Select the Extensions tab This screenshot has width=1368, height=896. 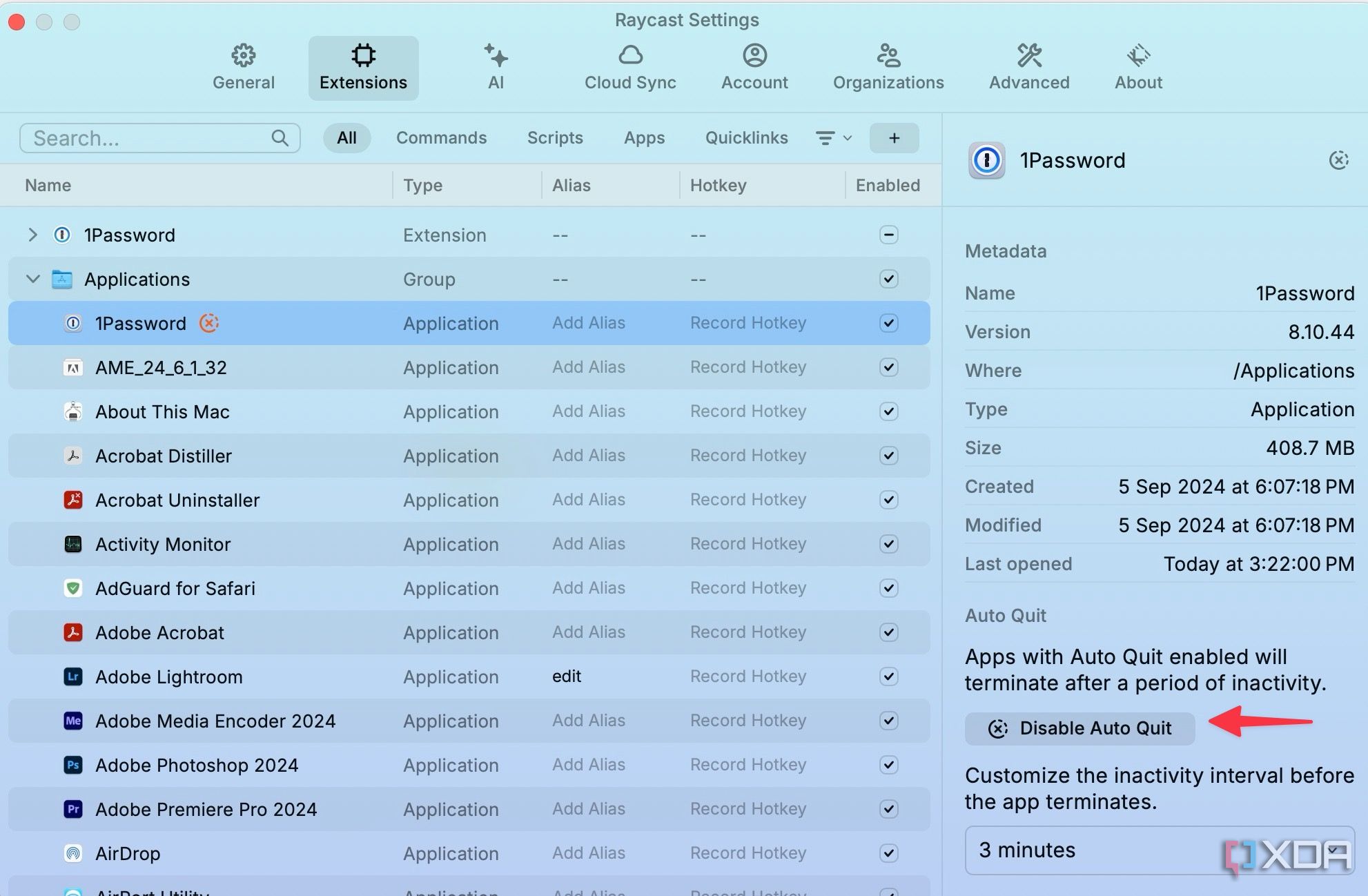point(363,66)
